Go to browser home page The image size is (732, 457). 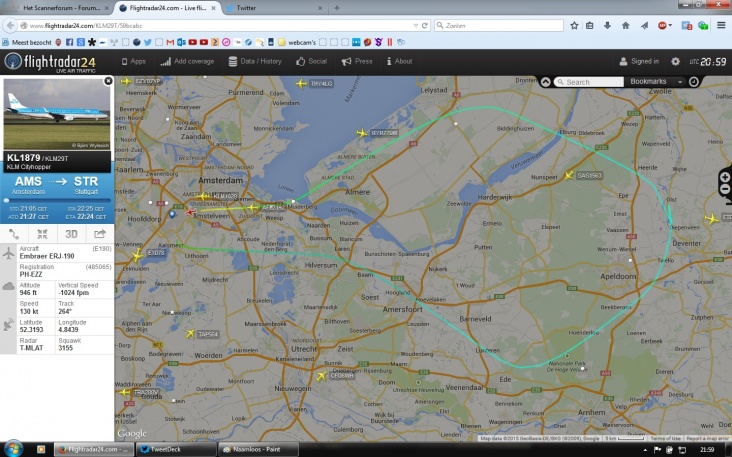[x=626, y=26]
